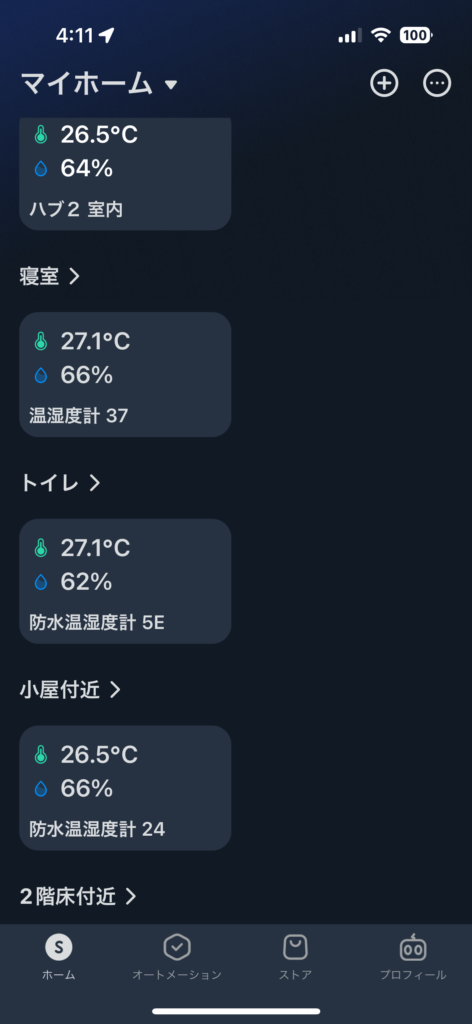Tap the humidity droplet icon on 防水温湿度計 5E
The height and width of the screenshot is (1024, 472).
41,582
